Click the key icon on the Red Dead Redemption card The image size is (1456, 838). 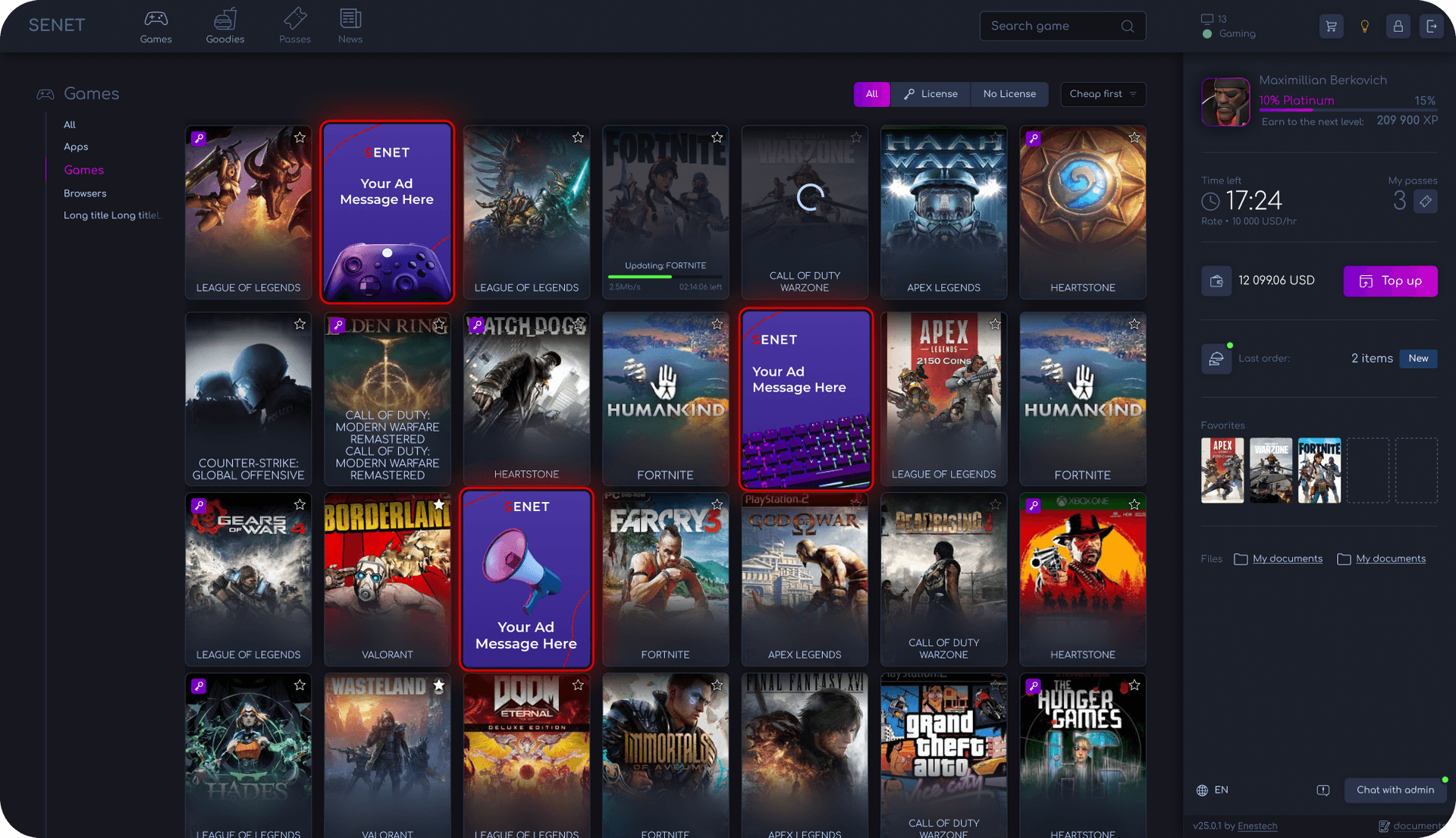[x=1033, y=505]
